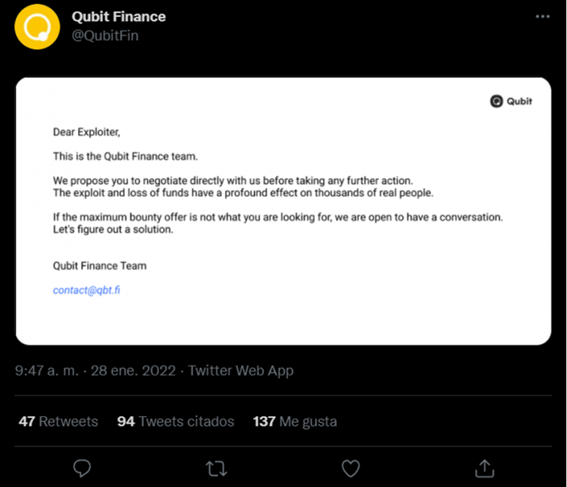View the 94 Tweets citados list
567x487 pixels.
click(x=176, y=422)
